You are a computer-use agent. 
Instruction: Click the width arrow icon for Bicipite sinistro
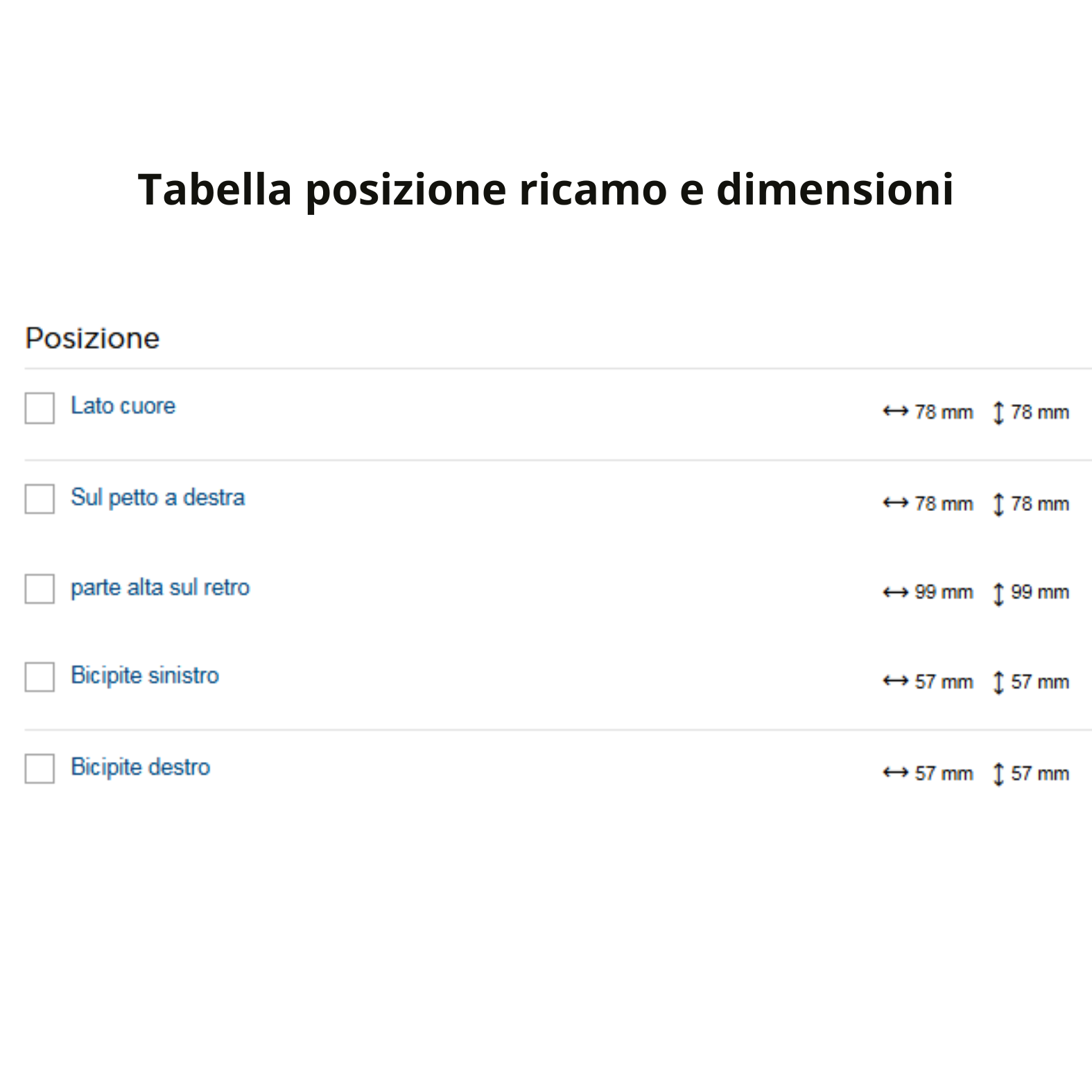pos(895,682)
